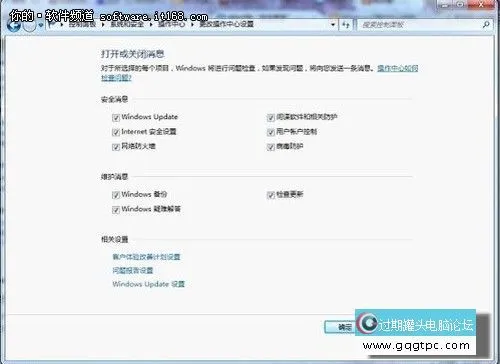This screenshot has height=364, width=500.
Task: Click the search magnifier icon
Action: point(486,24)
